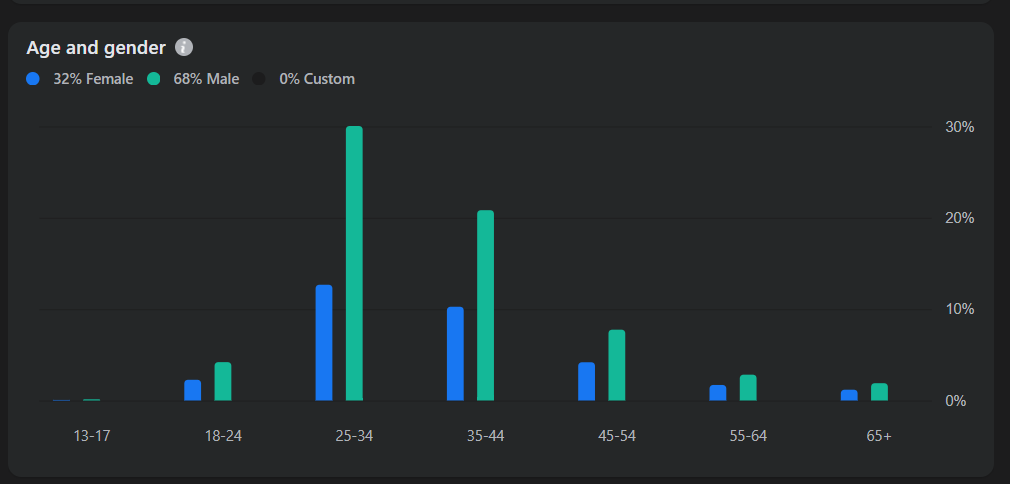Click the male bar for ages 18-24
1010x484 pixels.
223,382
